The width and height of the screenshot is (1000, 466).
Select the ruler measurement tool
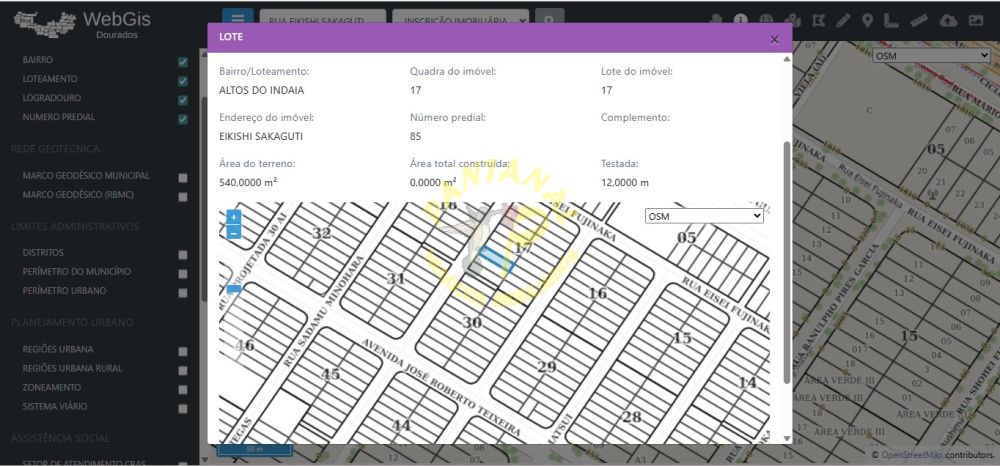pyautogui.click(x=919, y=20)
